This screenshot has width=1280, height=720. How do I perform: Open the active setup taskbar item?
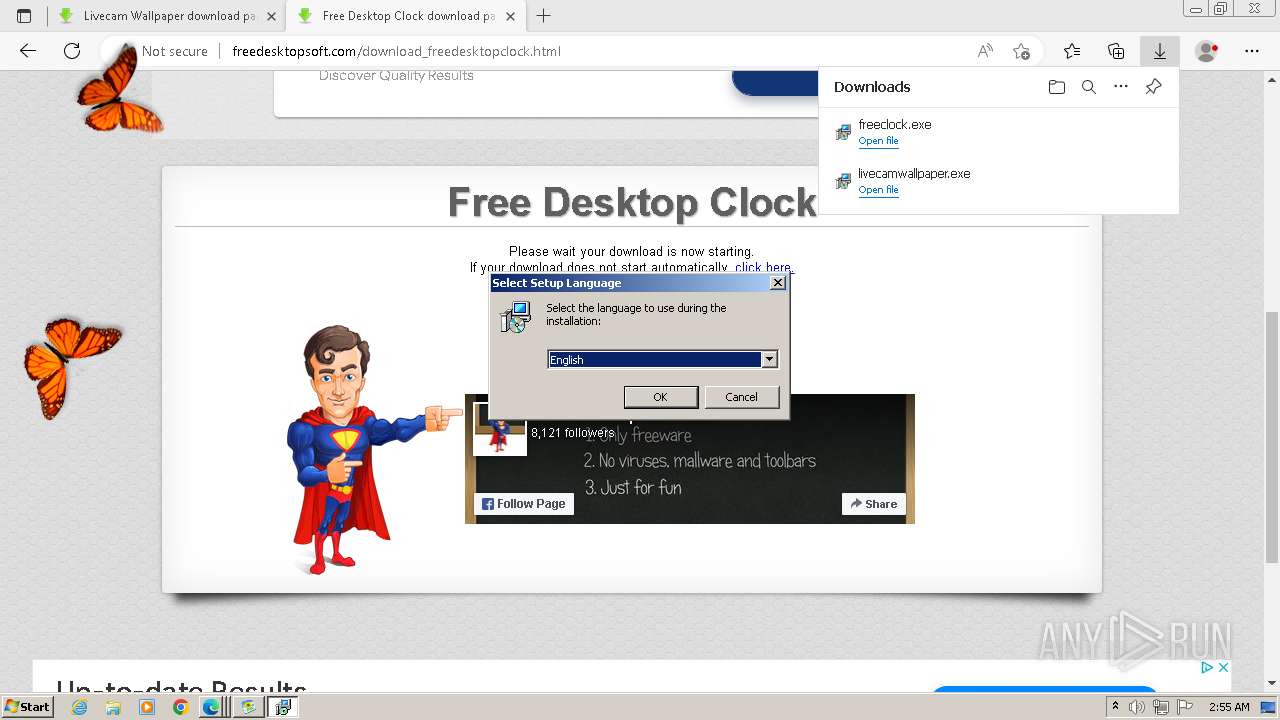click(x=283, y=707)
